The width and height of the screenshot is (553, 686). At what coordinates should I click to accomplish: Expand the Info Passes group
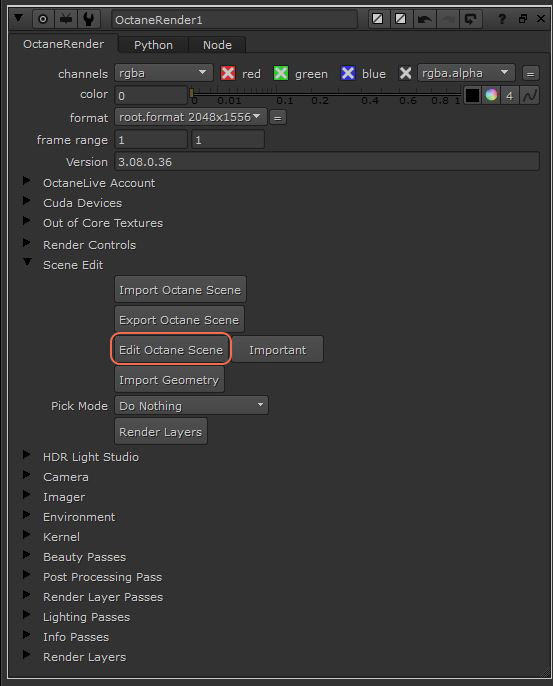(27, 635)
